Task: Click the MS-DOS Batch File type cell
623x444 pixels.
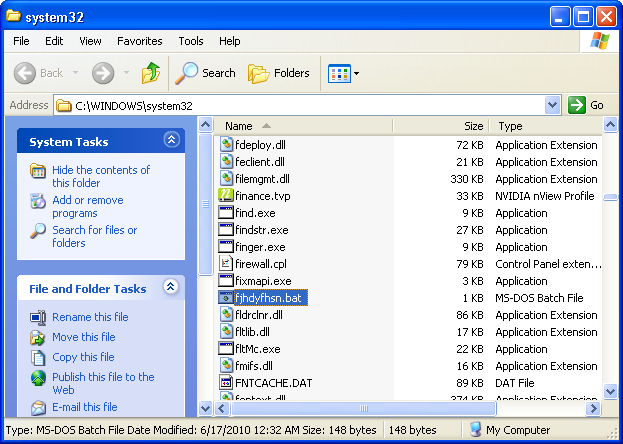Action: (539, 298)
